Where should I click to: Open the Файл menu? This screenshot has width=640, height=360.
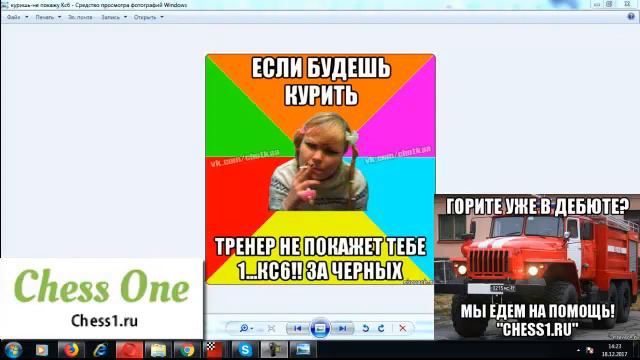tap(13, 17)
